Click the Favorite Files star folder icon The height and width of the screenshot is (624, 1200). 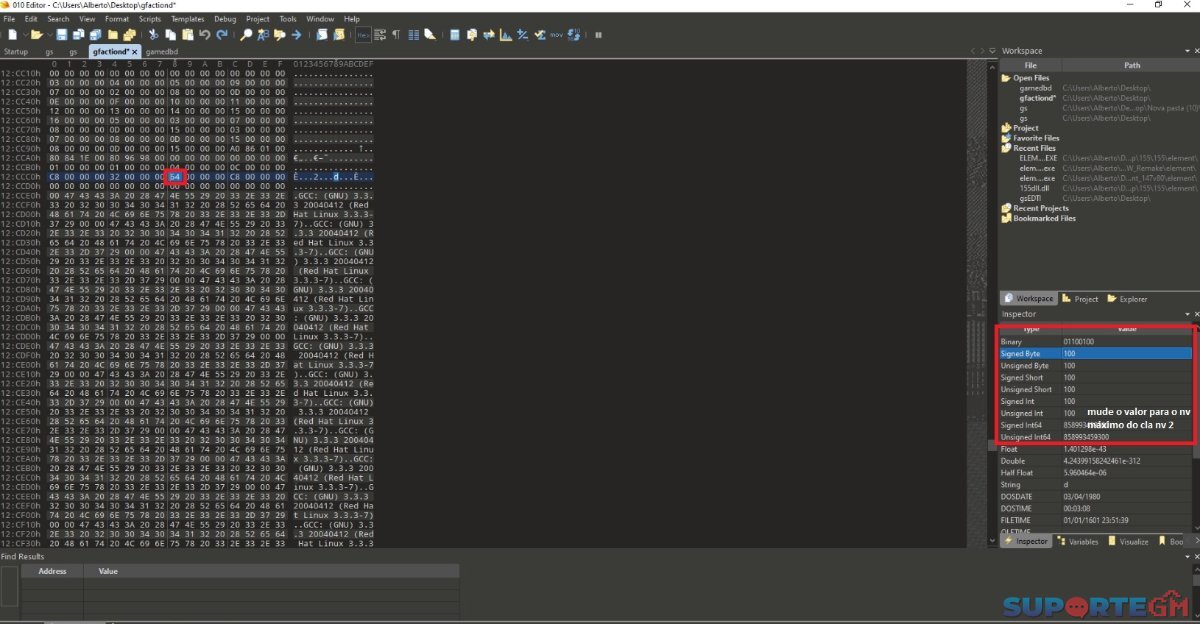pyautogui.click(x=1006, y=138)
